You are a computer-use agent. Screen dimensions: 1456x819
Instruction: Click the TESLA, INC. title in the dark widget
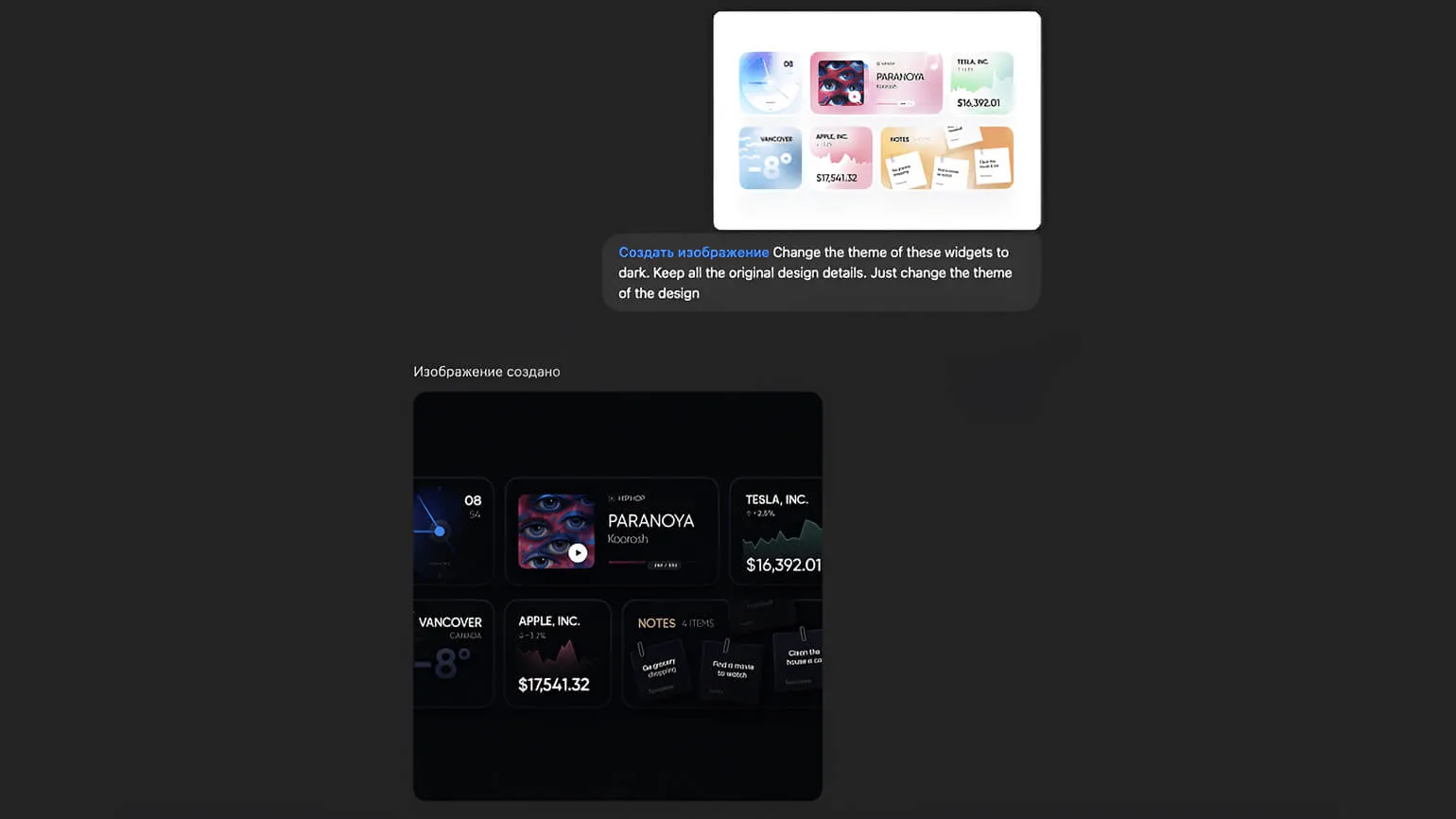[x=776, y=499]
